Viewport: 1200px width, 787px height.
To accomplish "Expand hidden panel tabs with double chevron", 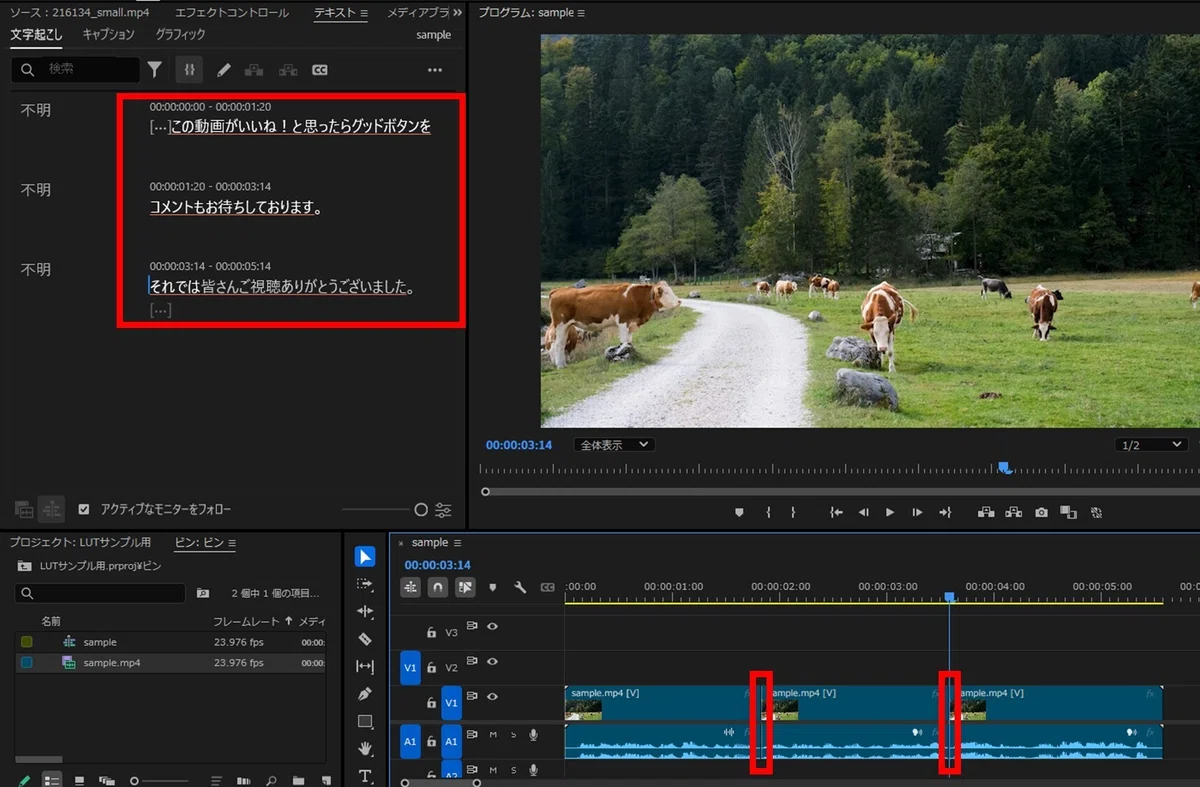I will pyautogui.click(x=457, y=13).
